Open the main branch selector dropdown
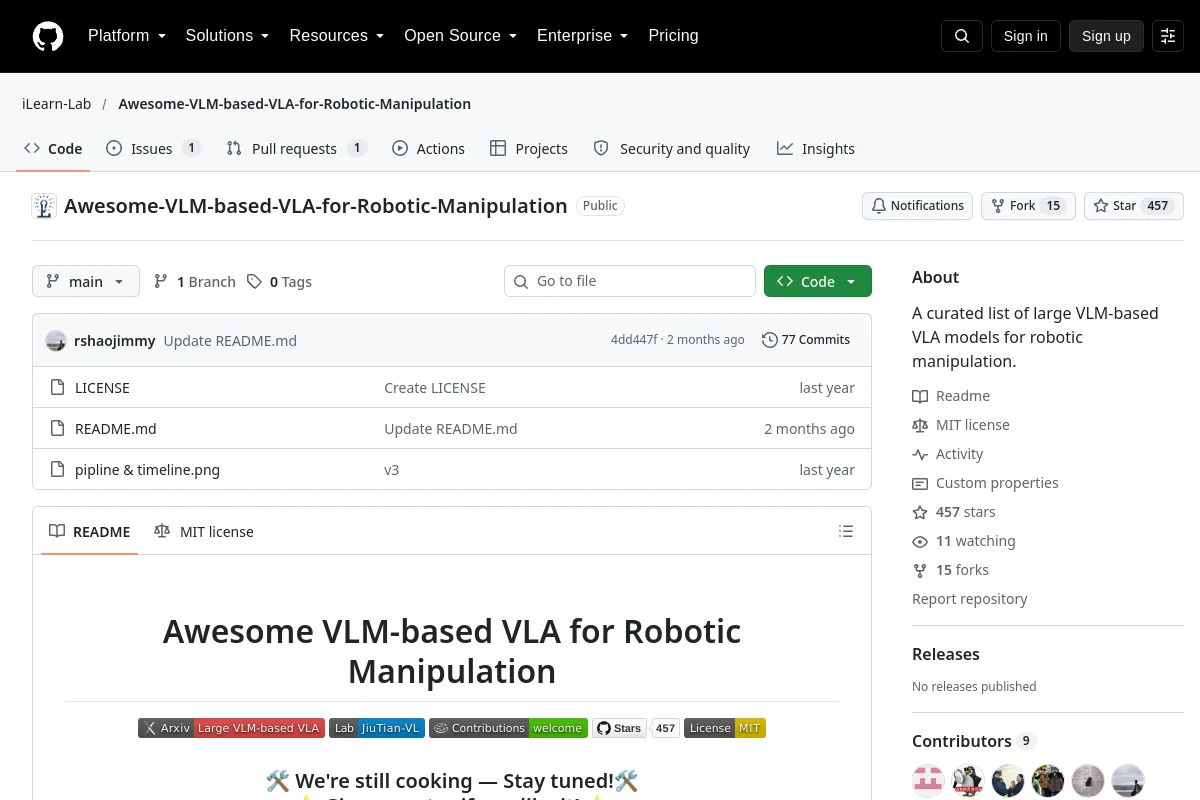This screenshot has height=800, width=1200. (x=86, y=282)
